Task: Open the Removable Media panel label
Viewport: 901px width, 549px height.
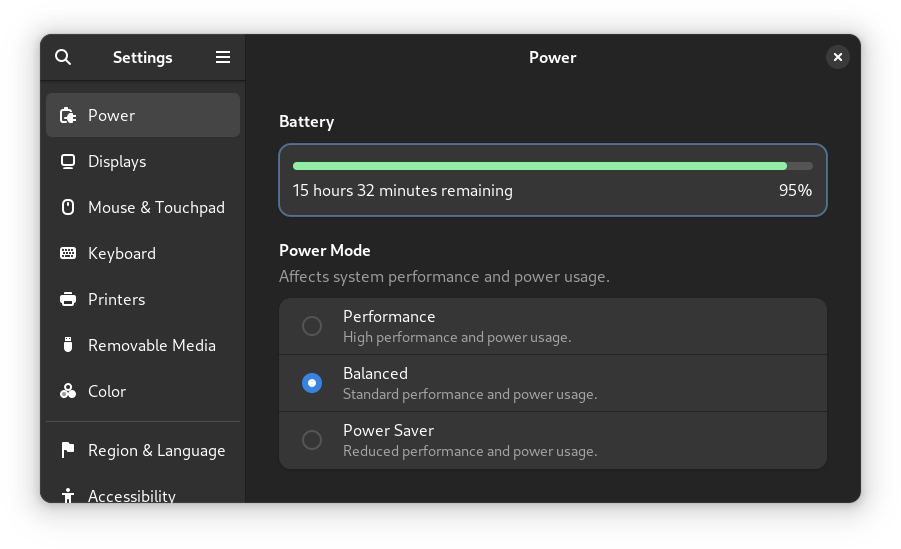Action: pyautogui.click(x=152, y=345)
